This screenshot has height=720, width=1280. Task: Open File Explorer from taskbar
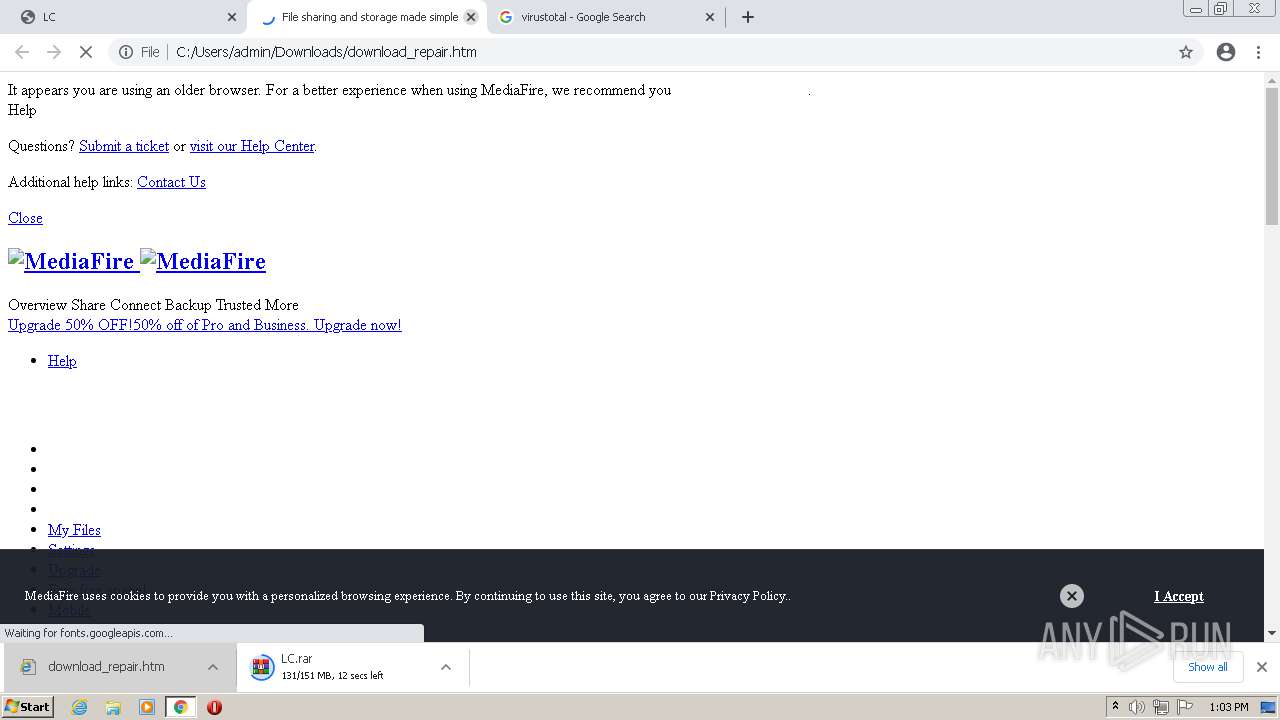[x=113, y=707]
